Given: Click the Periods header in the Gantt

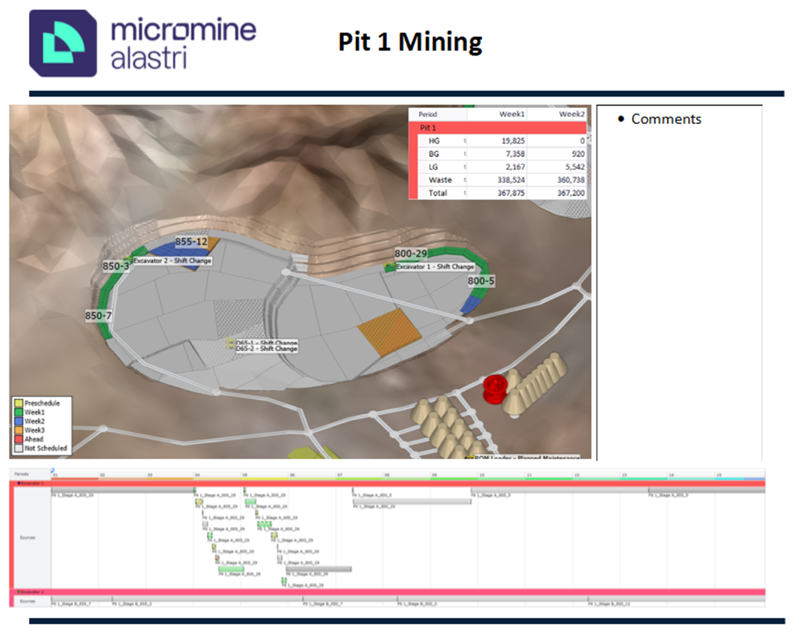Looking at the screenshot, I should point(21,474).
